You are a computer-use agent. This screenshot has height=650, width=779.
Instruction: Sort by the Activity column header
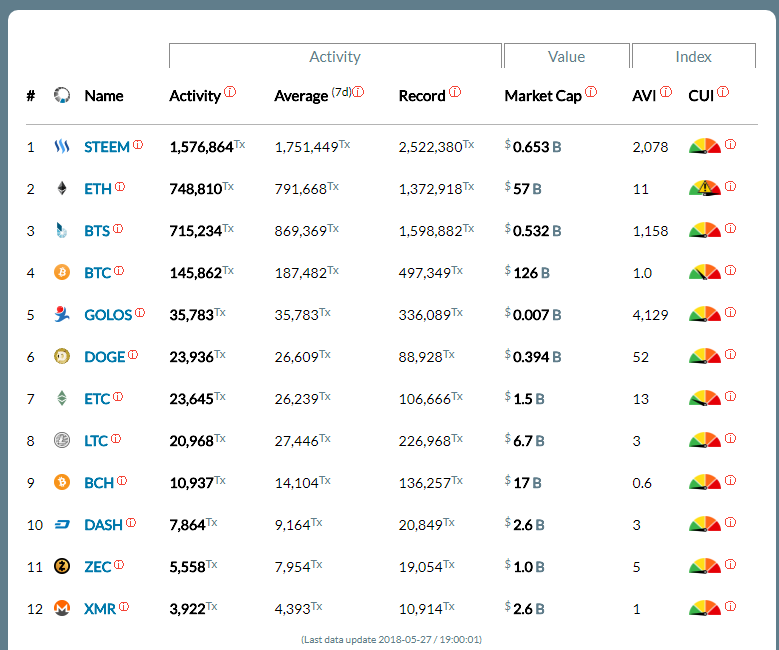[195, 95]
